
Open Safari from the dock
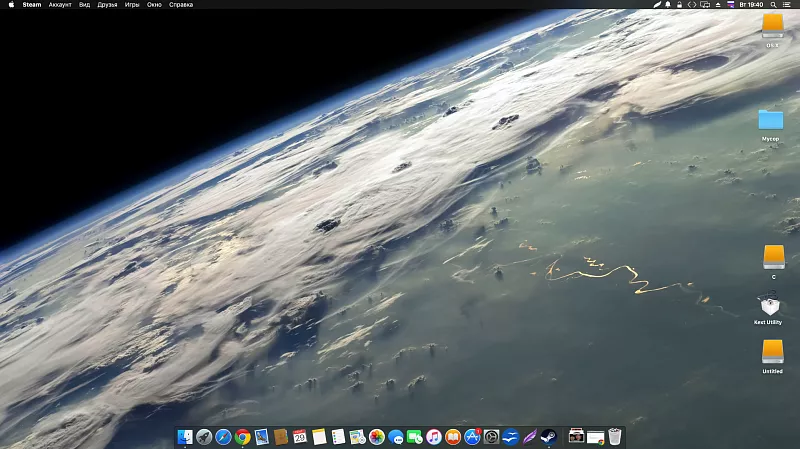point(223,437)
